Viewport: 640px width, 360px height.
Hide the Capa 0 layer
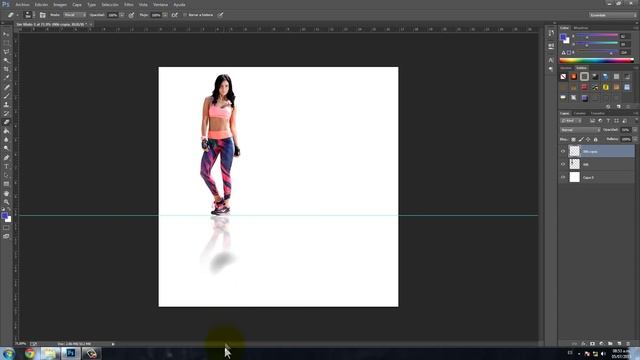click(x=563, y=177)
